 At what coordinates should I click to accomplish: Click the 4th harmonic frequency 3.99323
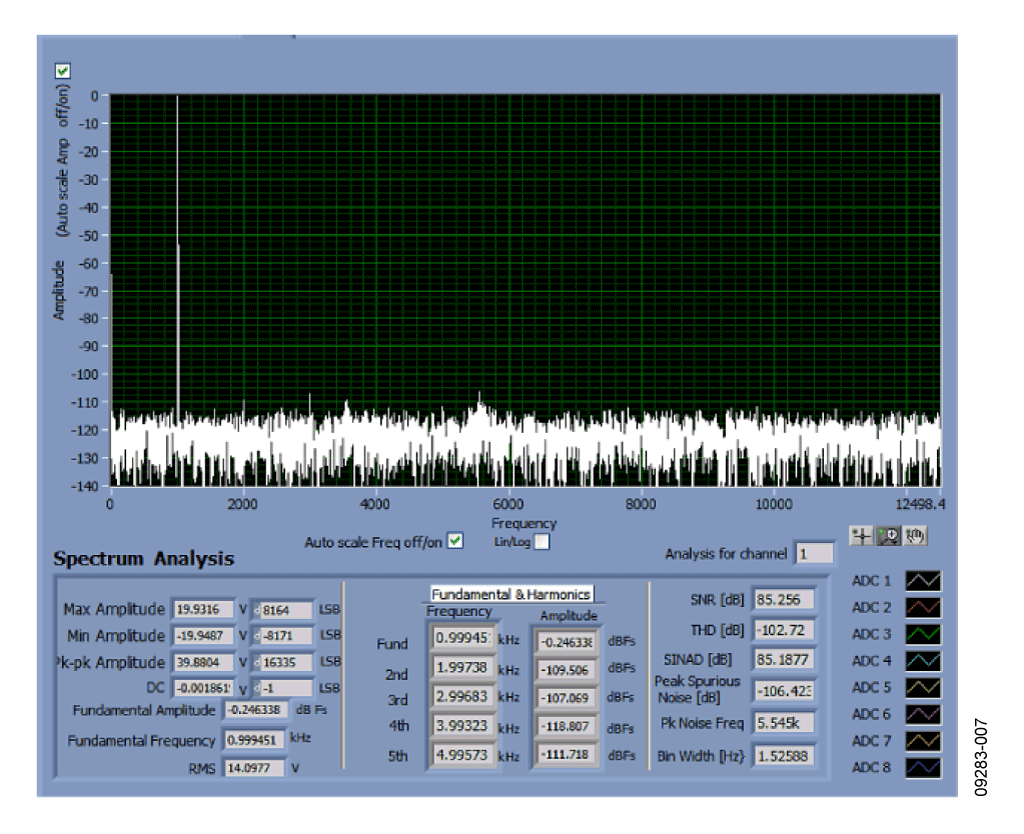coord(462,726)
